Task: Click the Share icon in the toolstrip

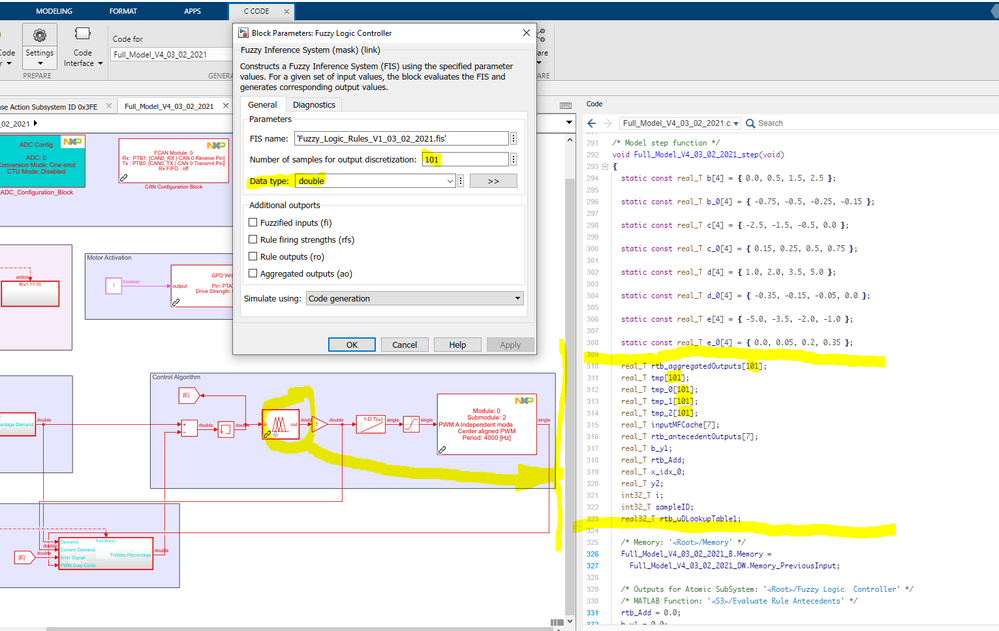Action: [542, 35]
